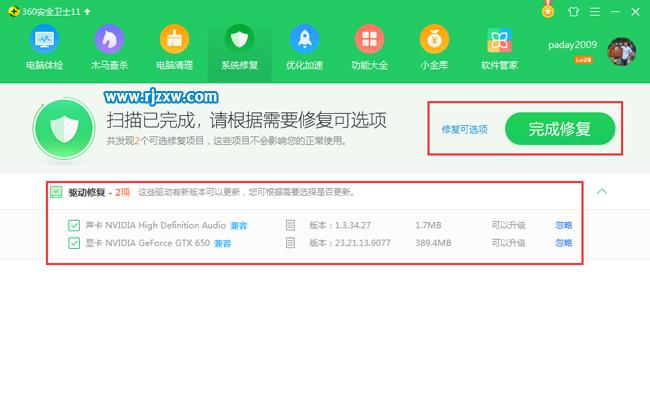Click the Lv28 level badge

coord(583,60)
